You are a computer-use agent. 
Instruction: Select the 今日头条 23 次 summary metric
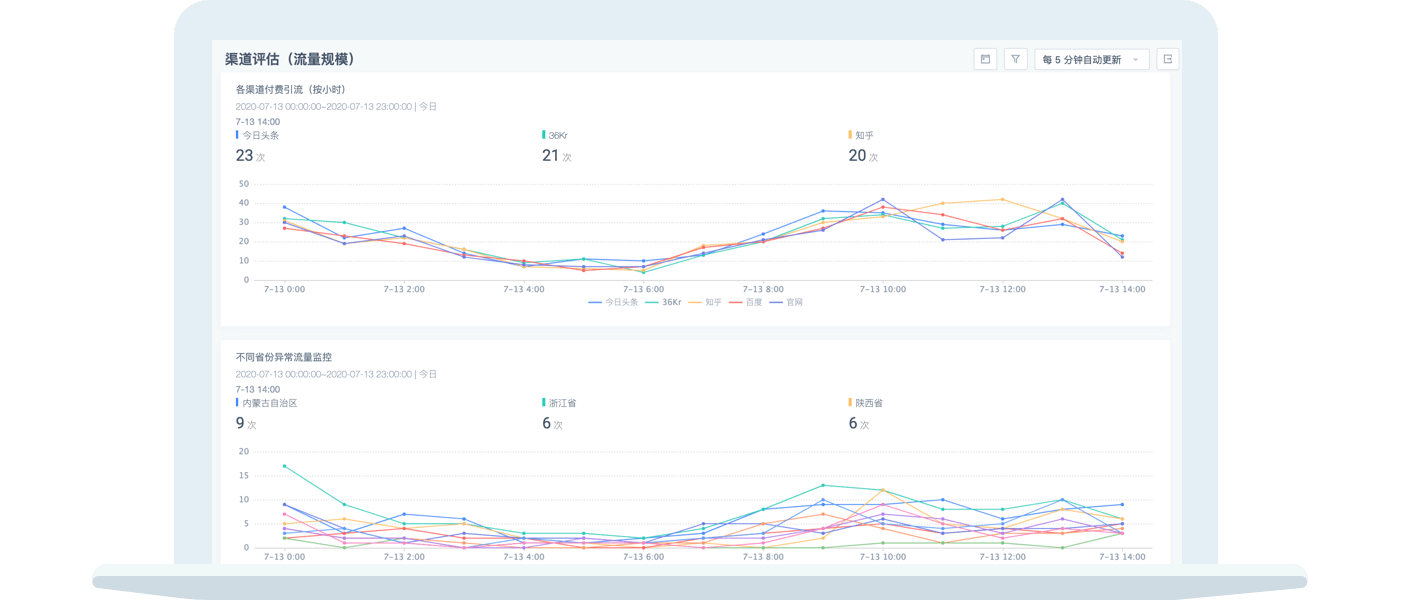pos(252,147)
